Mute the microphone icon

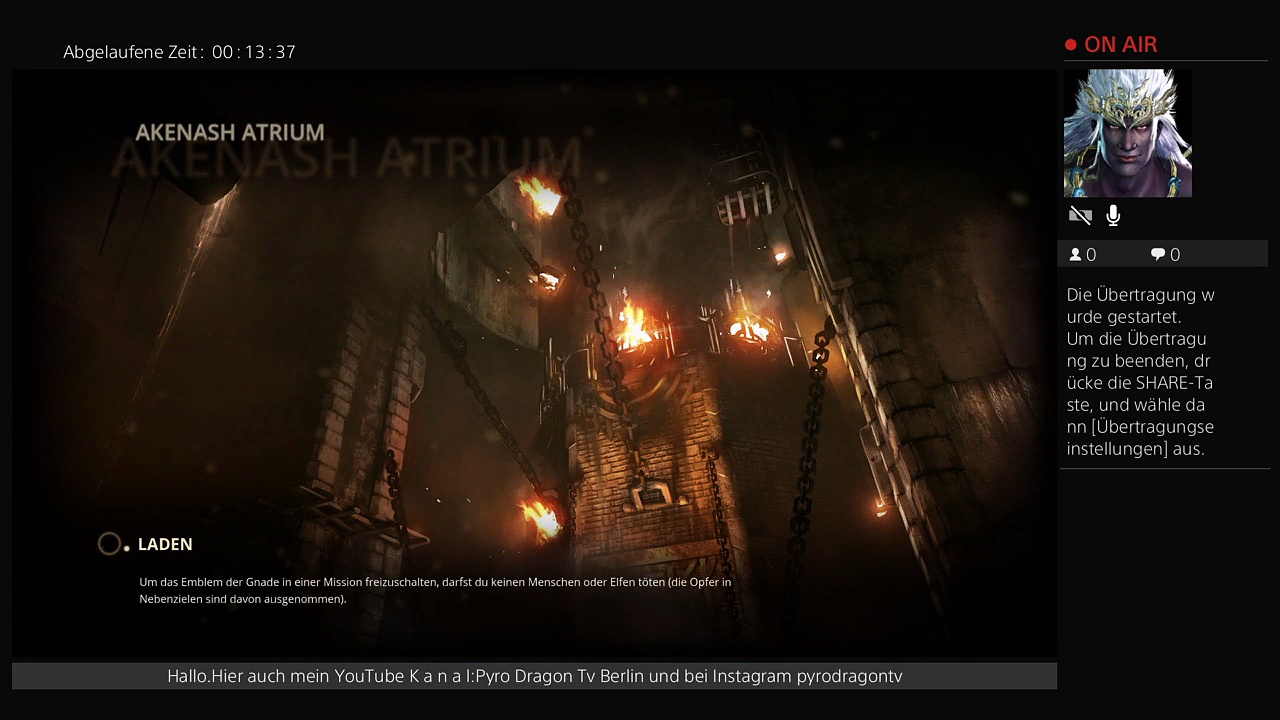coord(1113,216)
